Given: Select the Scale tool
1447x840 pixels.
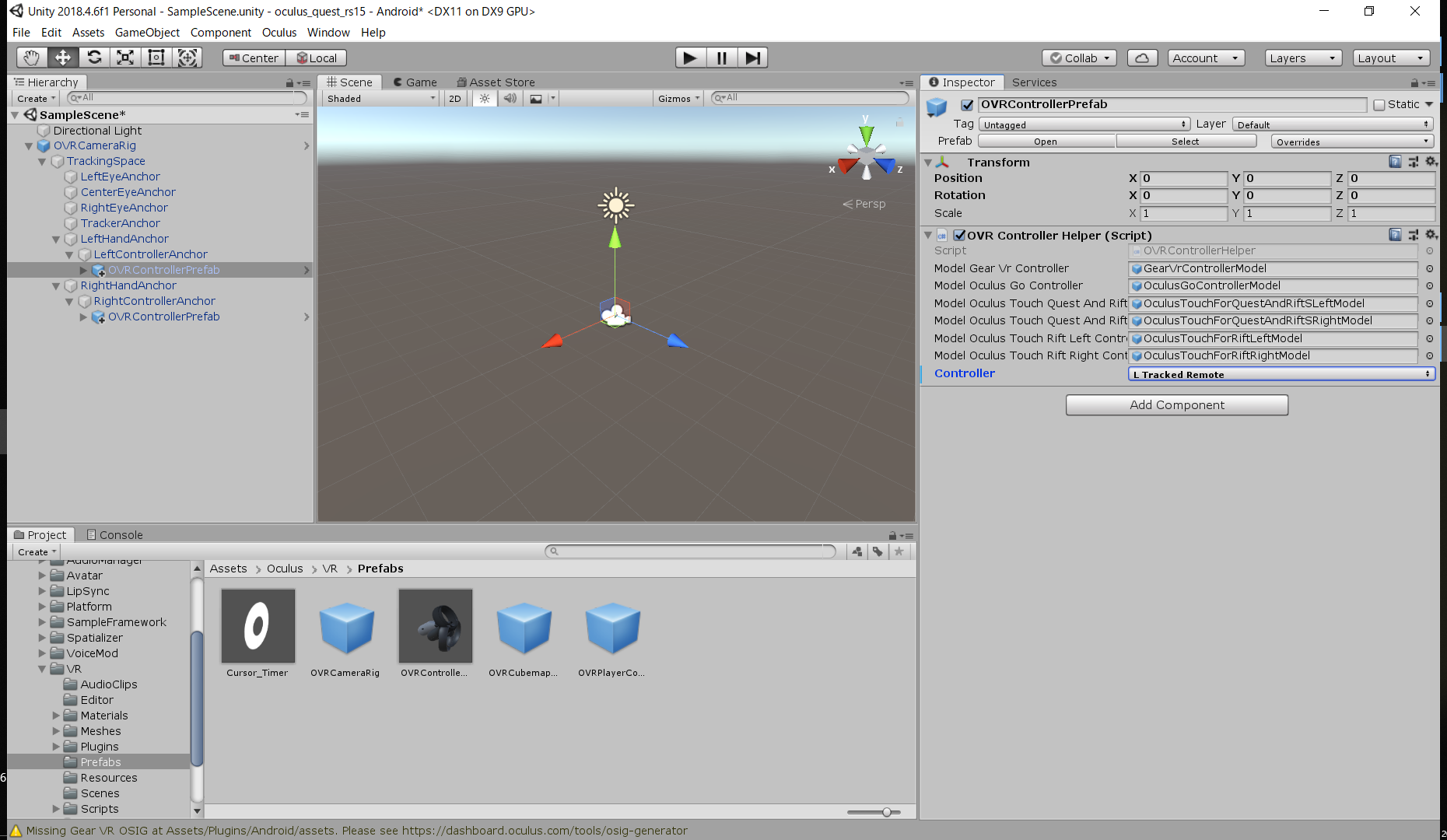Looking at the screenshot, I should 125,58.
